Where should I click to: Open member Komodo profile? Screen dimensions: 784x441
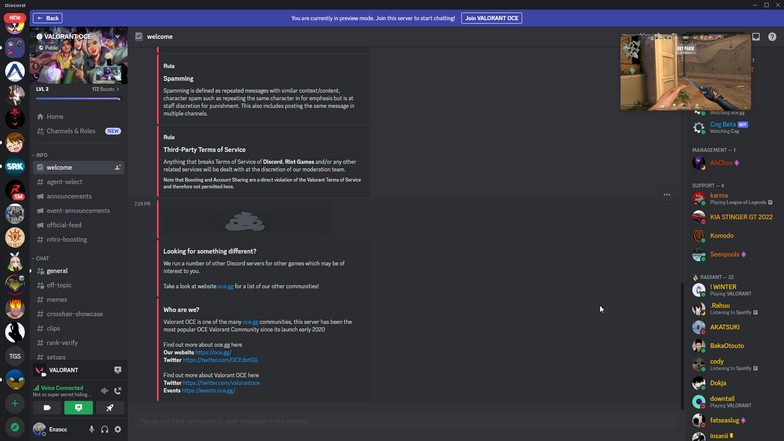pyautogui.click(x=733, y=236)
